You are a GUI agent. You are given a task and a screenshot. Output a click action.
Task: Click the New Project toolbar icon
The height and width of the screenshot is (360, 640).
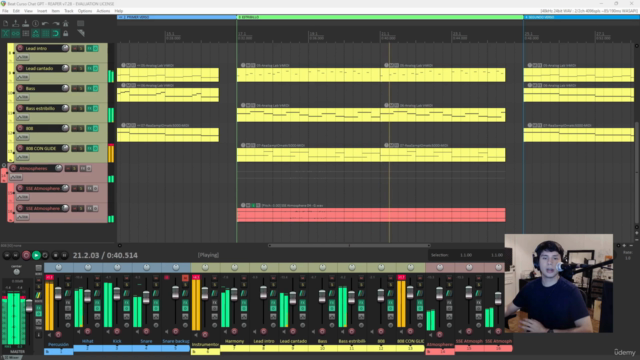coord(6,24)
